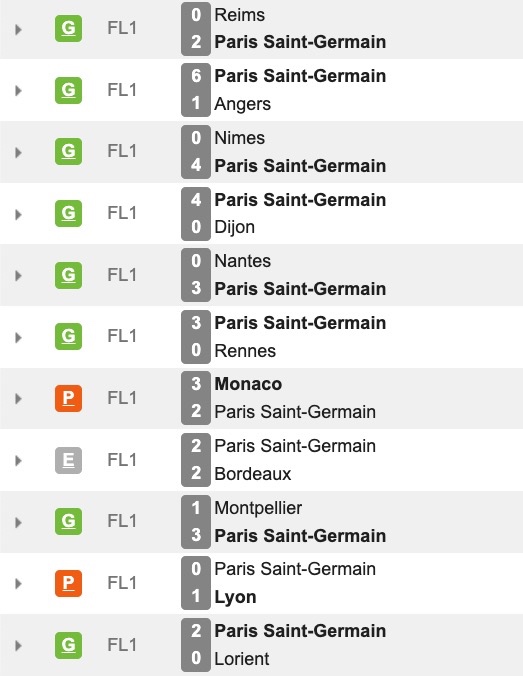Image resolution: width=523 pixels, height=676 pixels.
Task: Click the green G badge for Dijon match
Action: (68, 213)
